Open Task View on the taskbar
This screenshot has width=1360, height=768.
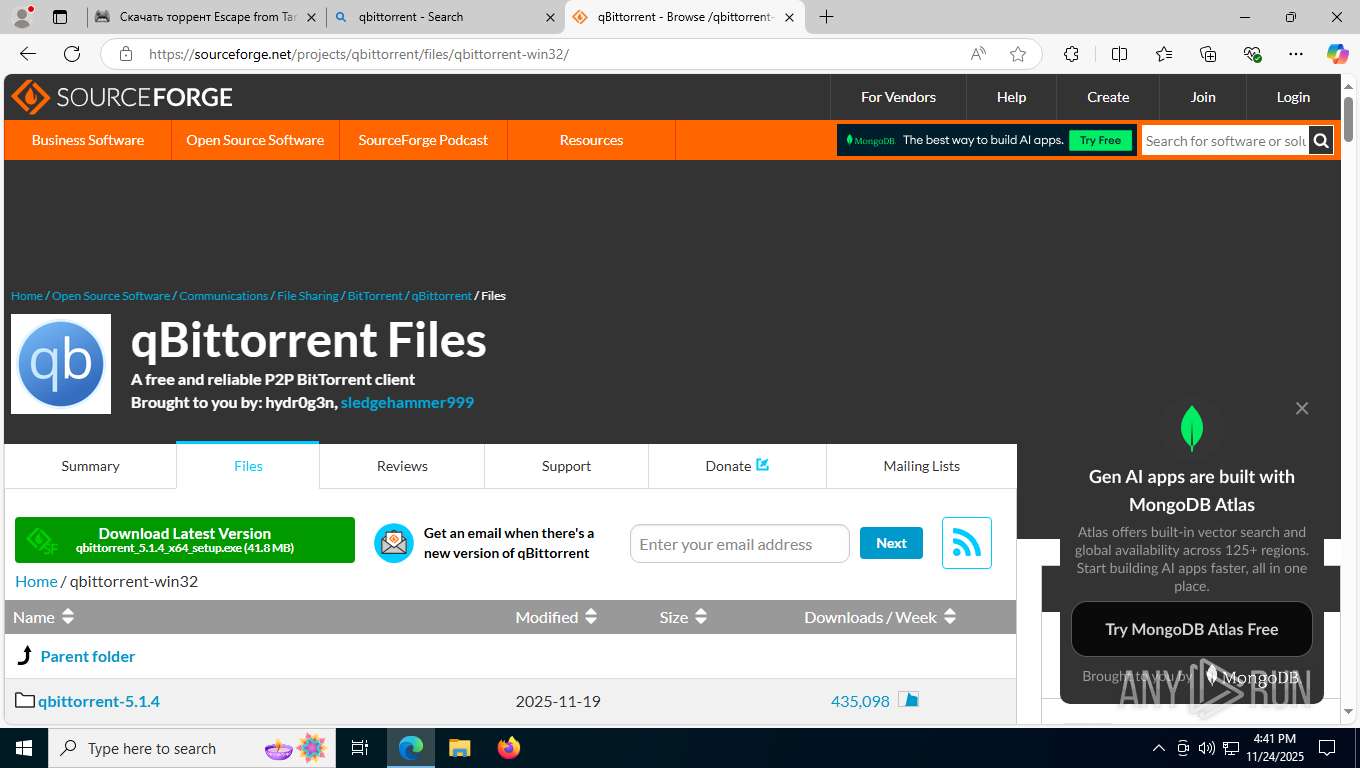pyautogui.click(x=360, y=748)
